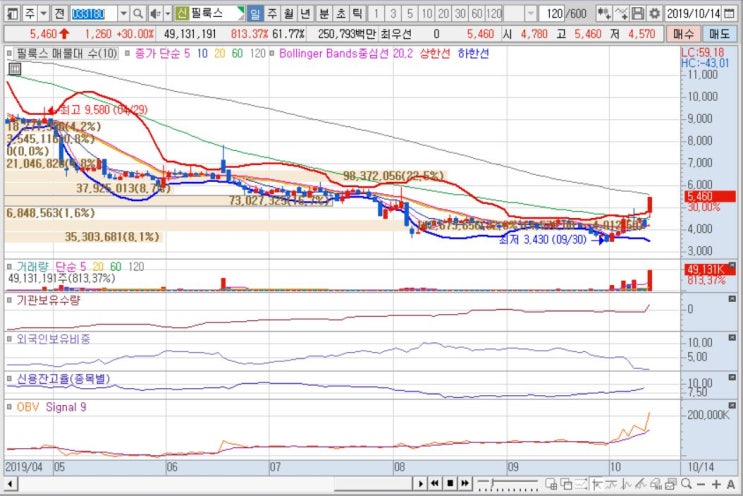The image size is (743, 496).
Task: Click the magnifier zoom tool in bottom toolbar
Action: tap(686, 484)
